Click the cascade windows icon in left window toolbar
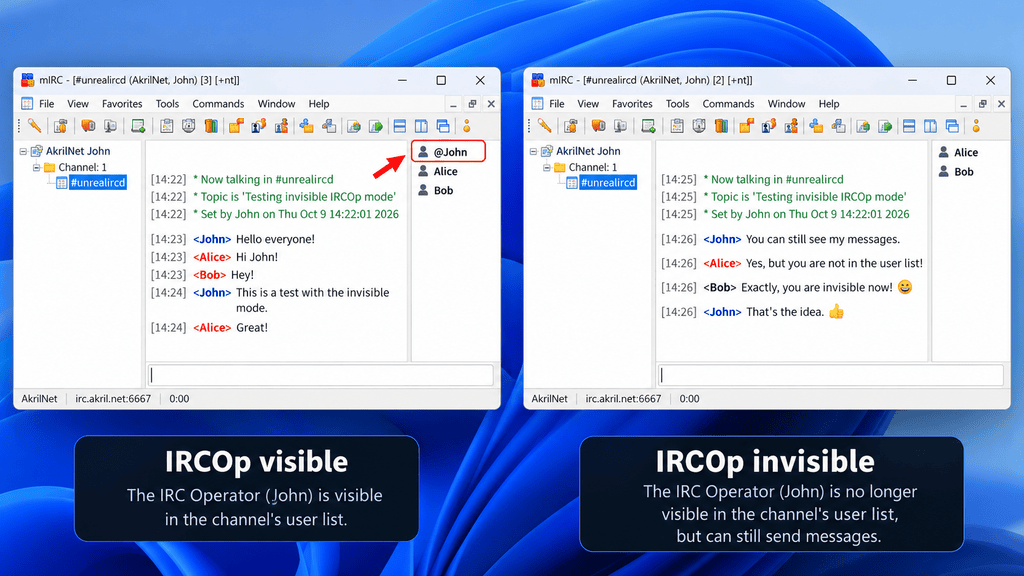Screen dimensions: 1024x576 click(443, 126)
